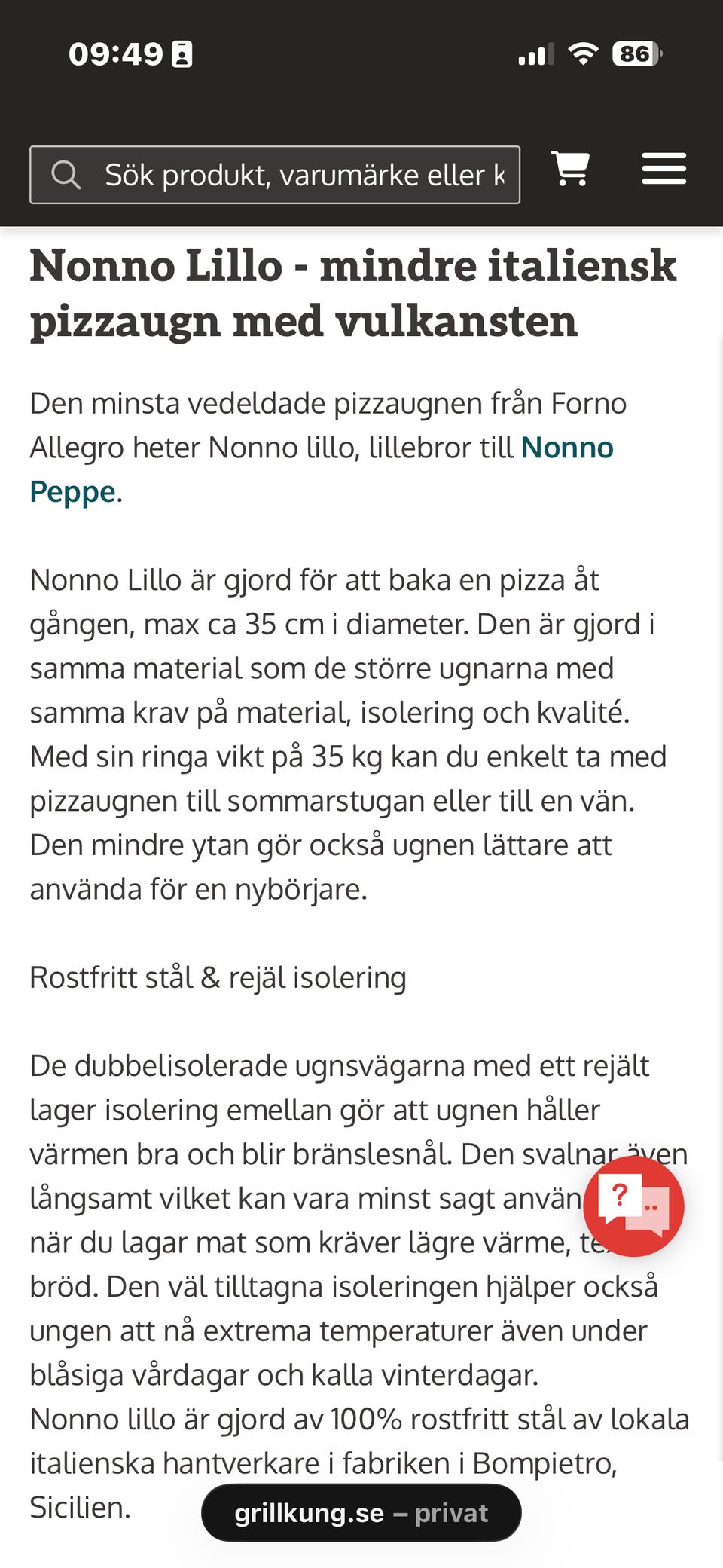
Task: Tap the 09:49 clock in status bar
Action: [x=115, y=53]
